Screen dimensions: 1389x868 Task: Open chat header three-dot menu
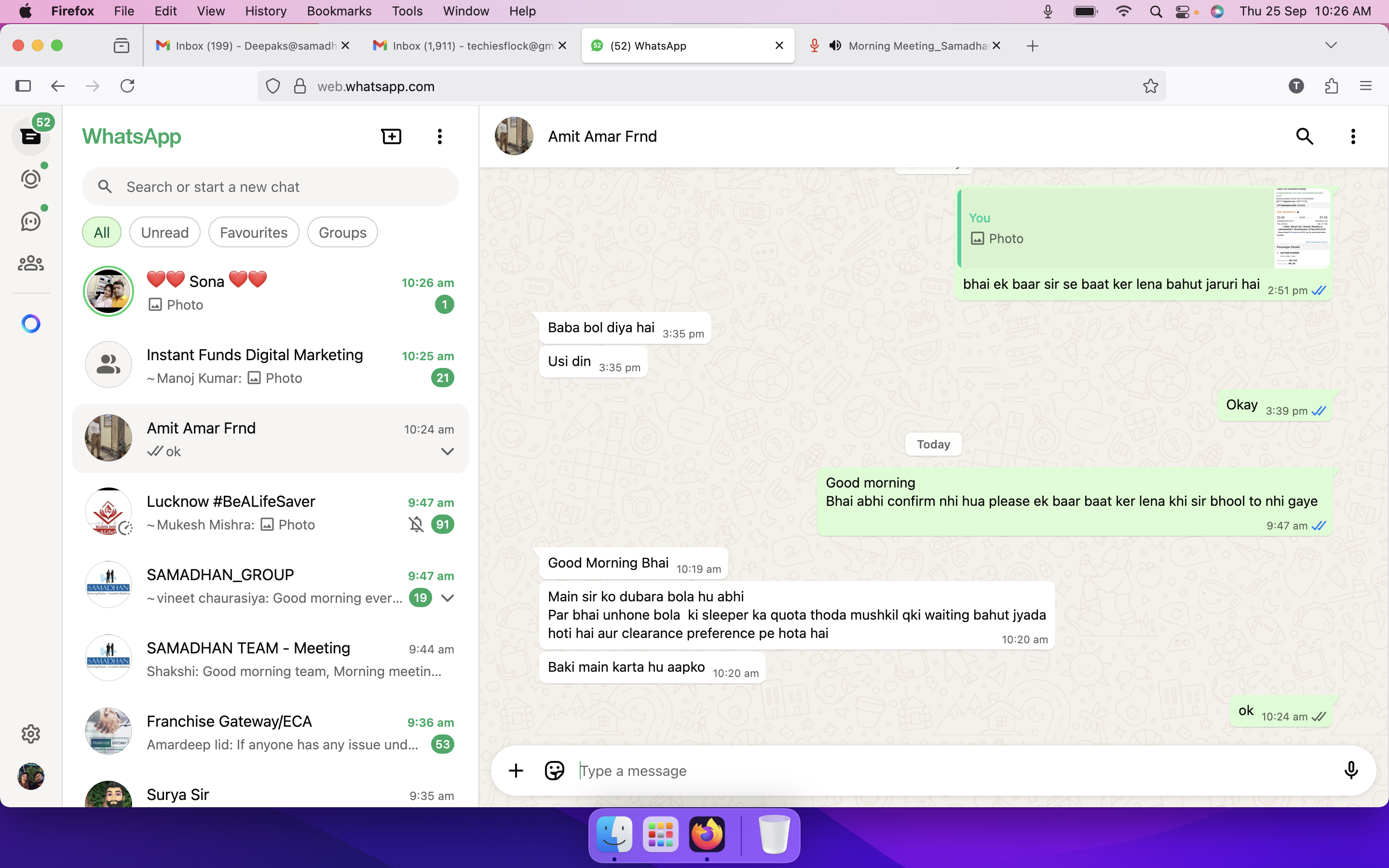pyautogui.click(x=1353, y=136)
